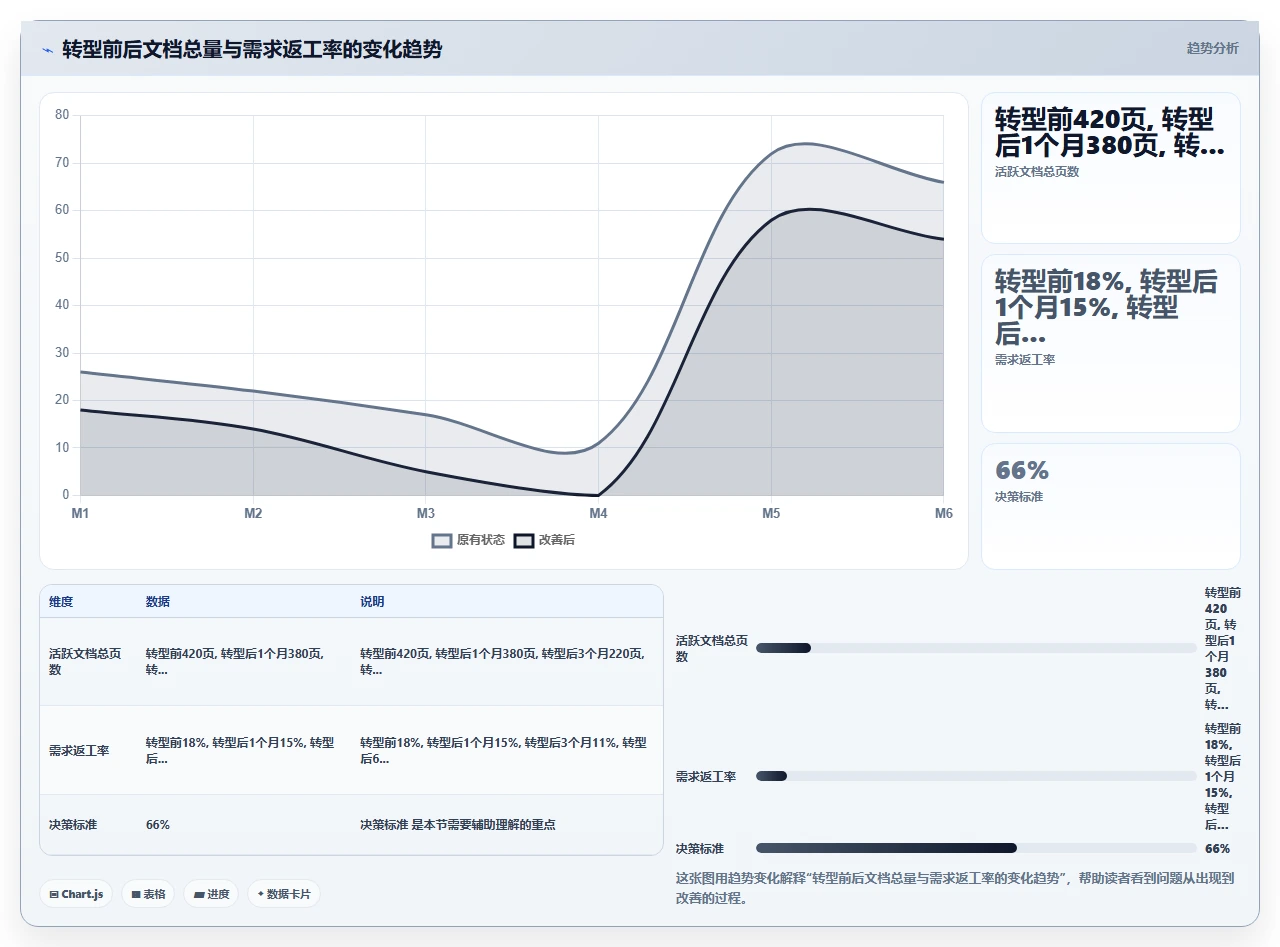Click the 66% data card
Image resolution: width=1280 pixels, height=947 pixels.
click(1111, 506)
